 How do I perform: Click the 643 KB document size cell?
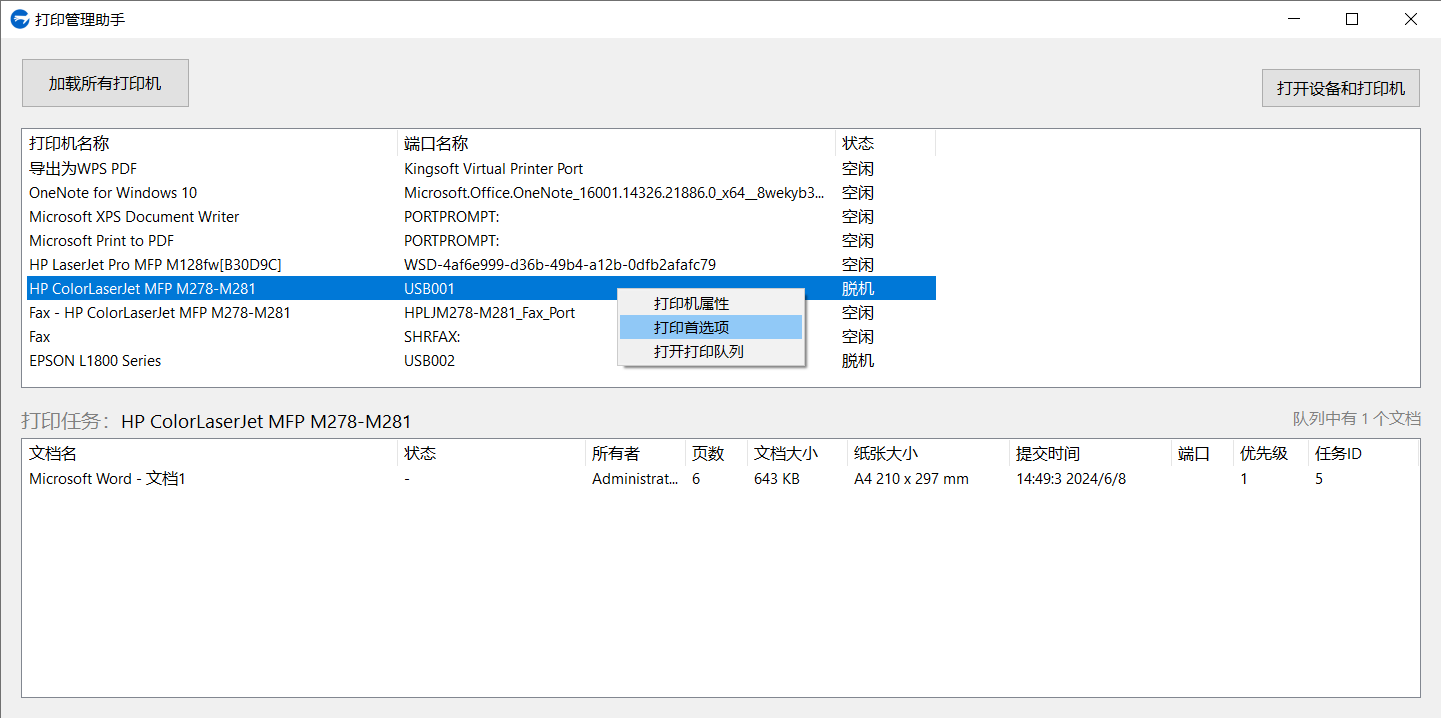coord(777,479)
